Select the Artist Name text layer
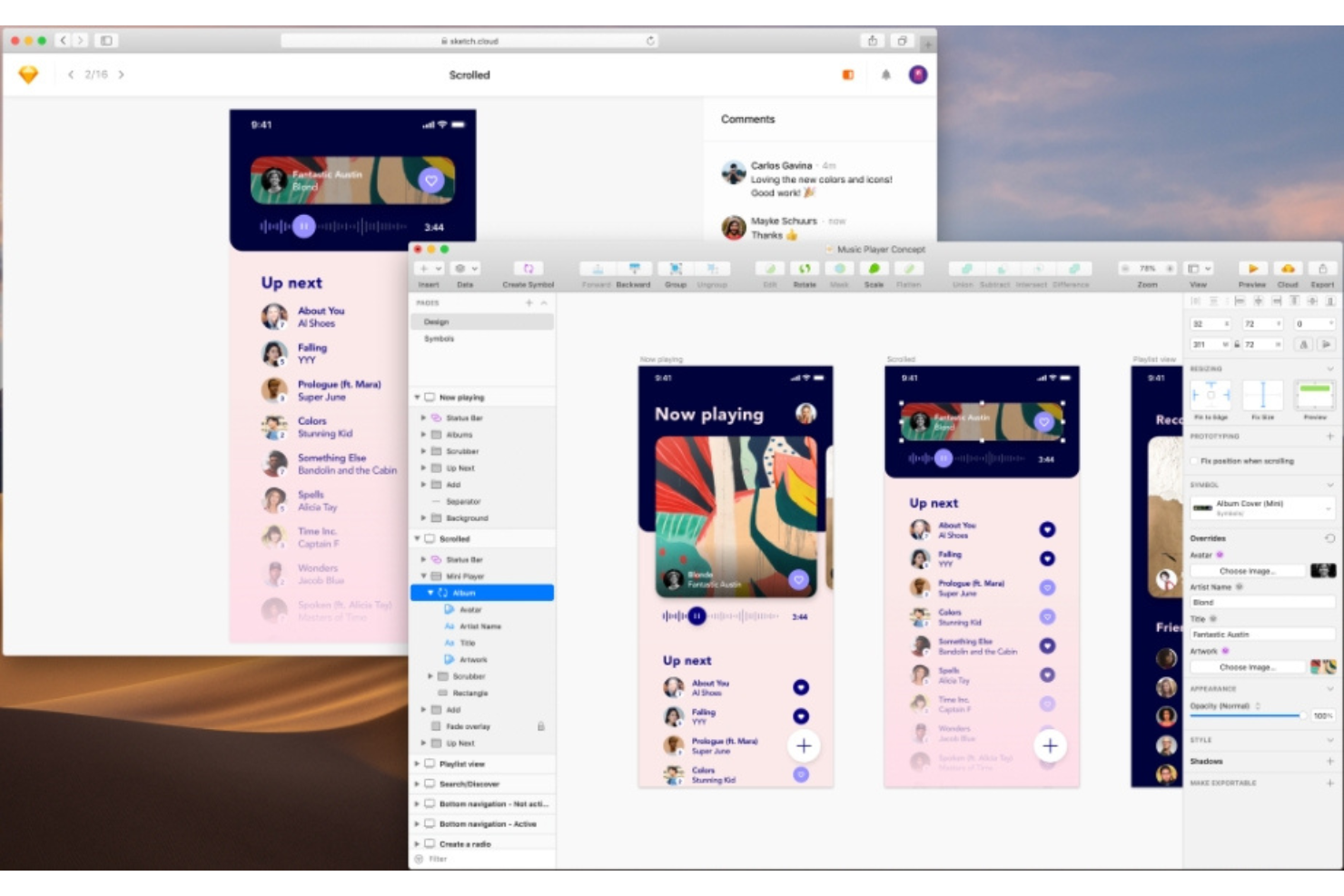The width and height of the screenshot is (1344, 896). [x=482, y=626]
